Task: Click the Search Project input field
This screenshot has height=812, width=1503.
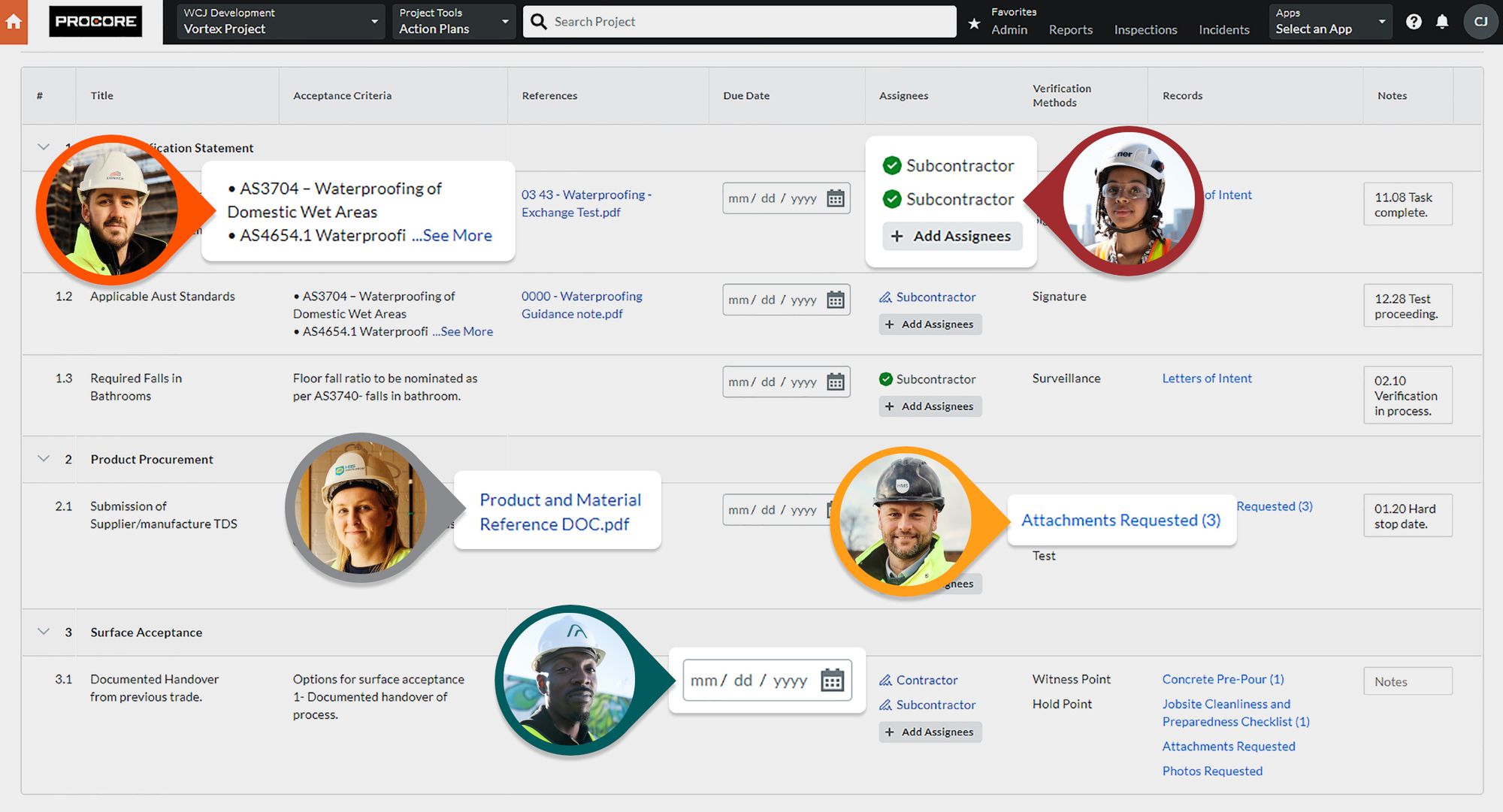Action: coord(754,22)
